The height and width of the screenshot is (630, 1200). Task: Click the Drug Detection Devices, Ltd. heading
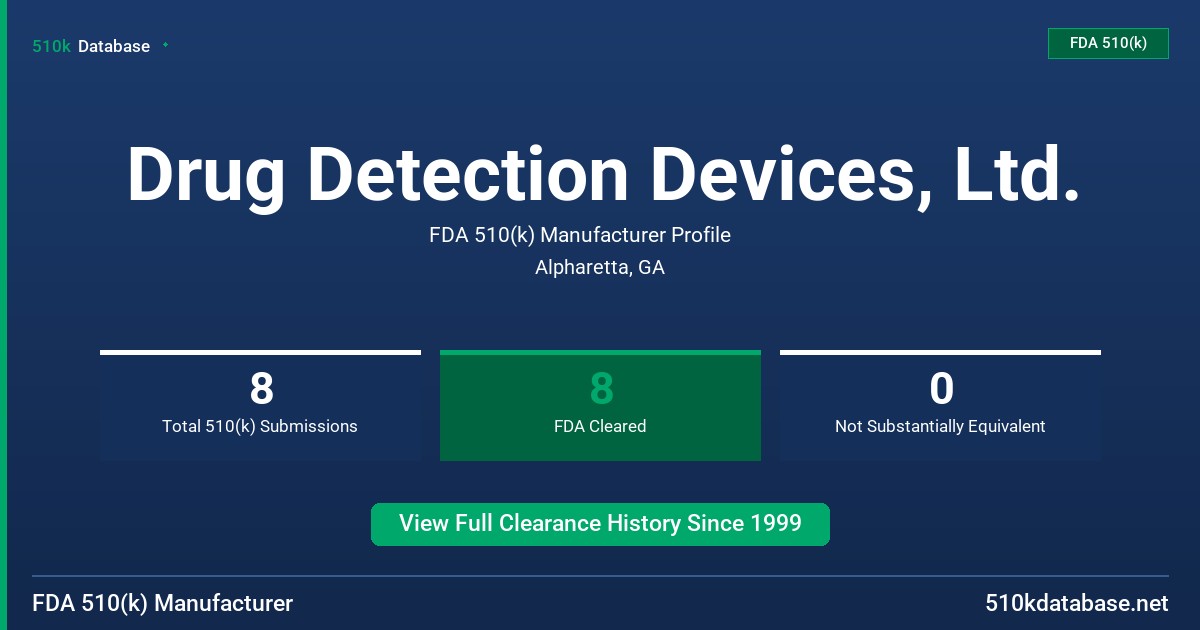(603, 175)
